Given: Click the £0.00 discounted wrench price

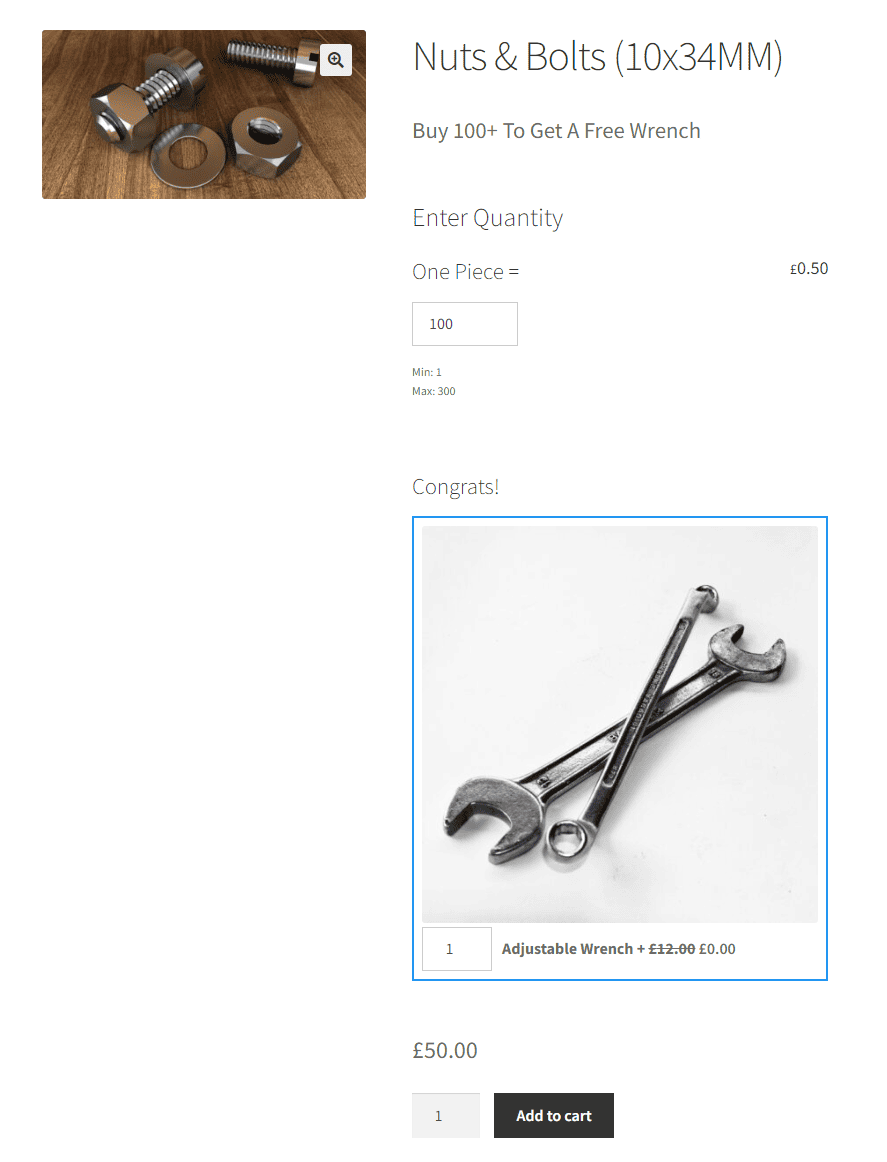Looking at the screenshot, I should pos(717,949).
